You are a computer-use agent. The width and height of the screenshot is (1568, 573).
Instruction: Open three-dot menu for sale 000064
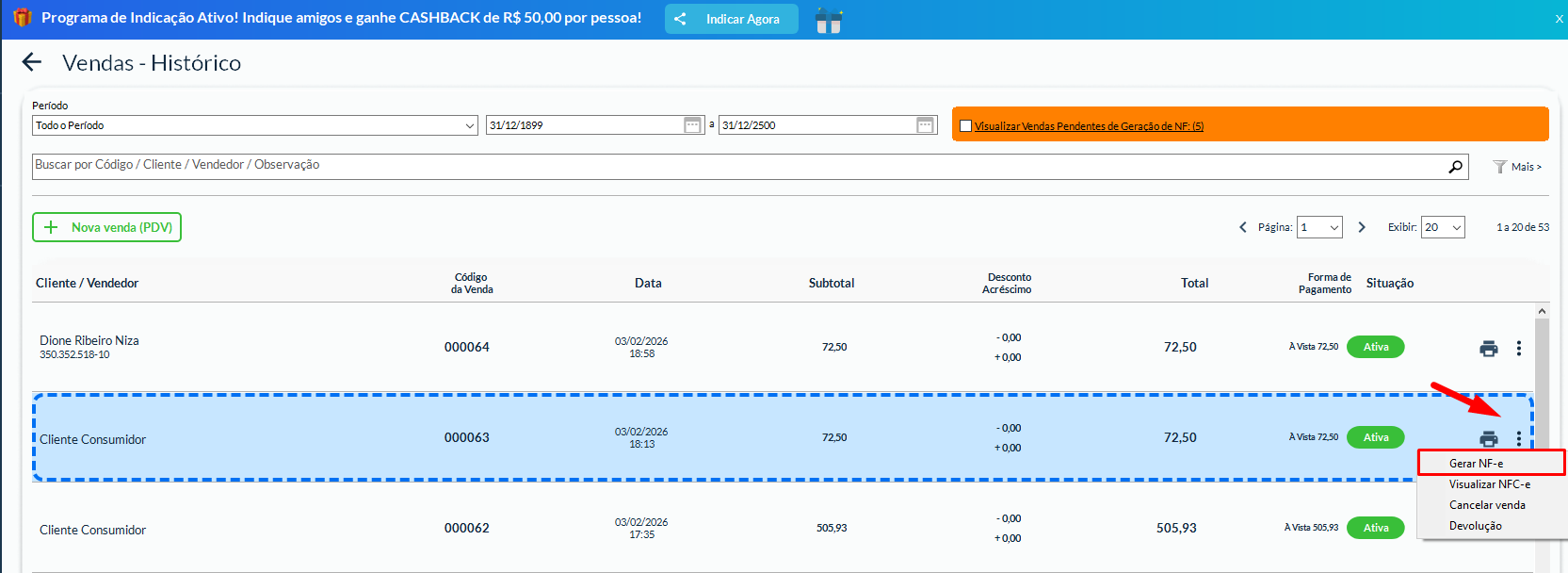1518,349
